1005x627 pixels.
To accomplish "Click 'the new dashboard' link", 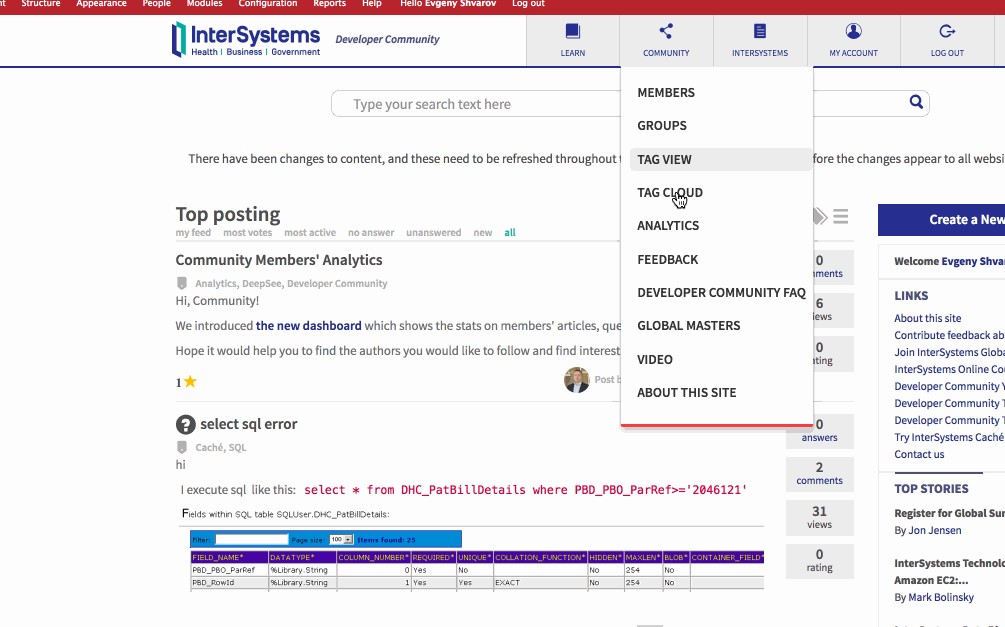I will coord(308,326).
